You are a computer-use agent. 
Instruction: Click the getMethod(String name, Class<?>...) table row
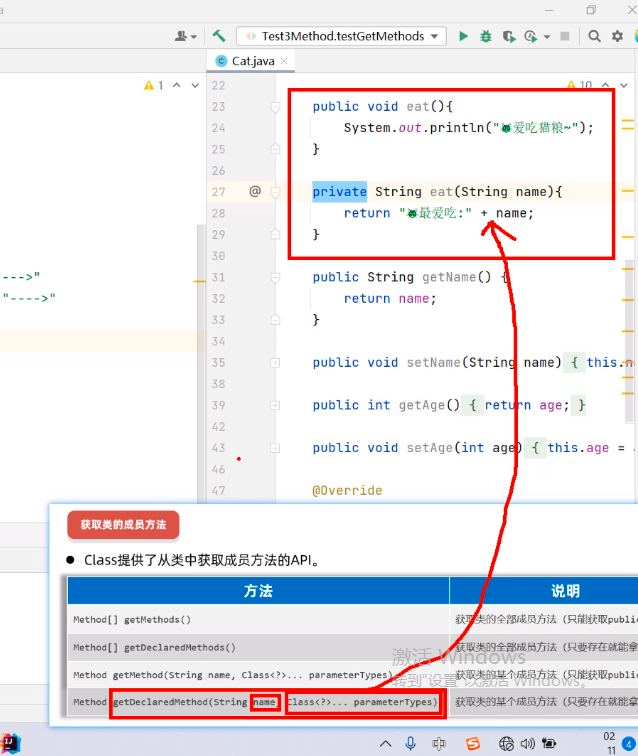pos(353,675)
